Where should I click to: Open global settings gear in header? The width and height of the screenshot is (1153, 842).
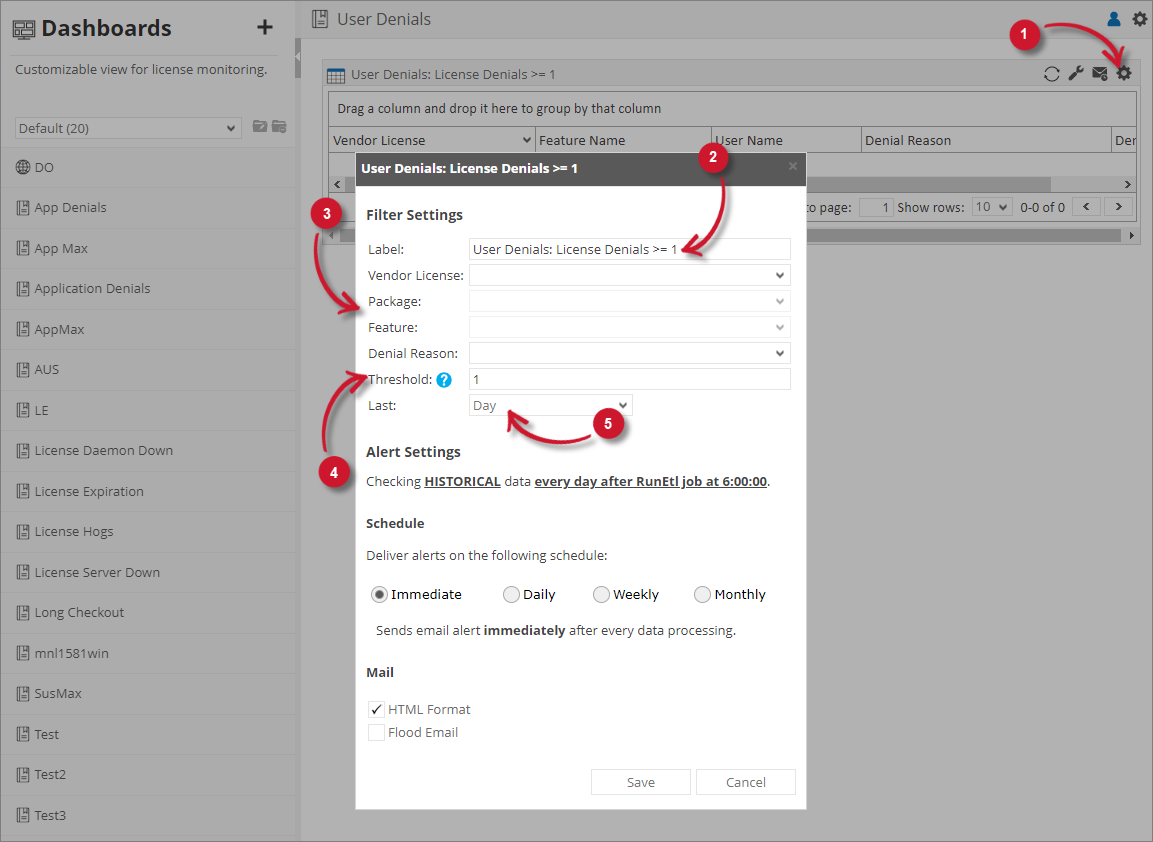[x=1139, y=19]
